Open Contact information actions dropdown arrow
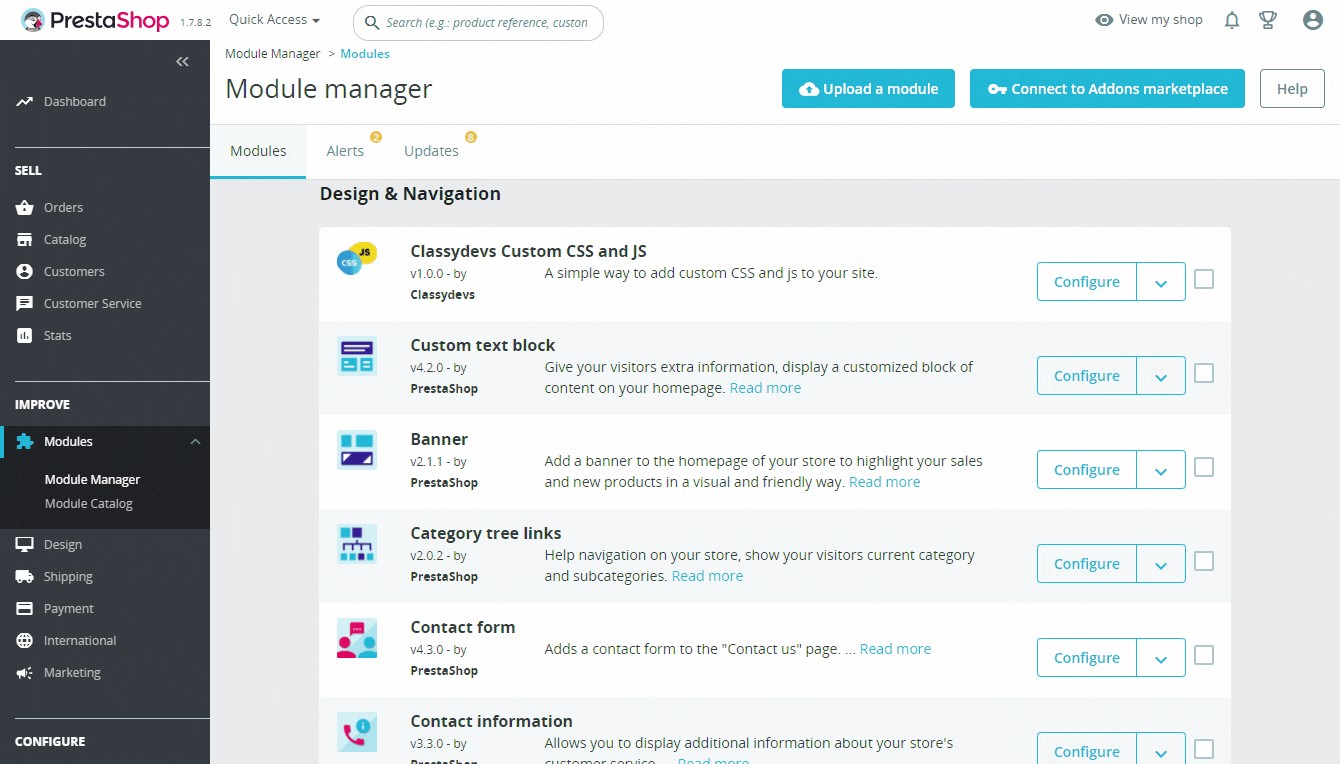The height and width of the screenshot is (764, 1340). coord(1161,750)
